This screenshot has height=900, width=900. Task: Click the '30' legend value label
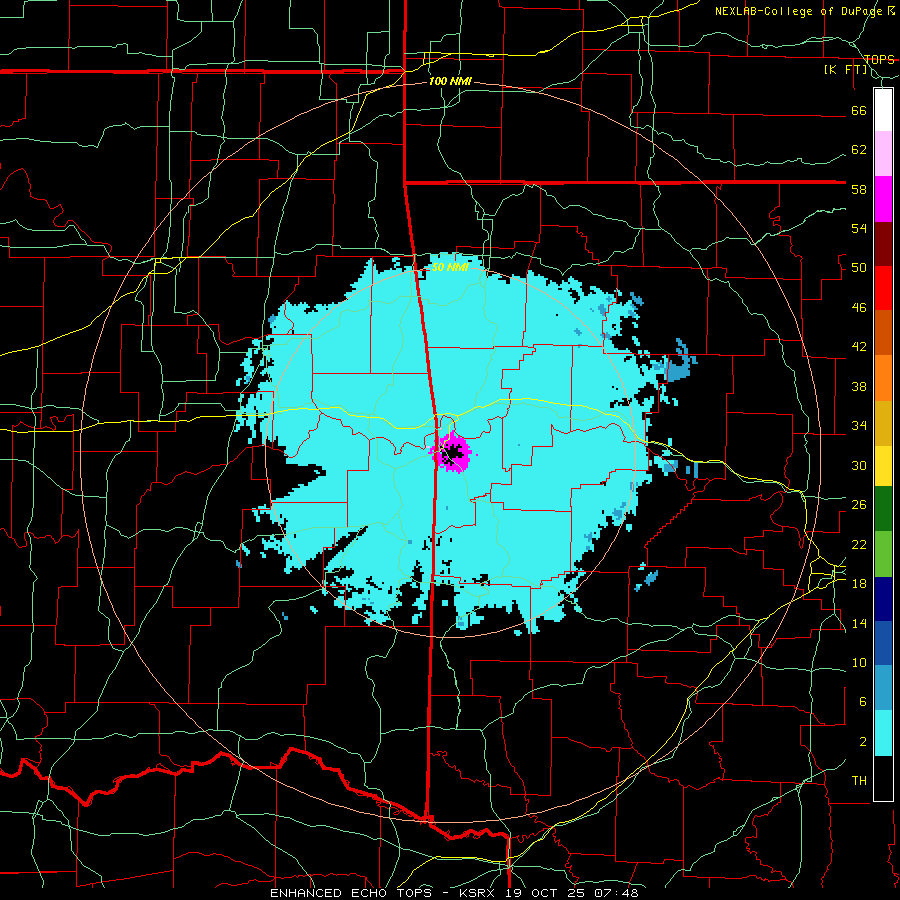(859, 465)
